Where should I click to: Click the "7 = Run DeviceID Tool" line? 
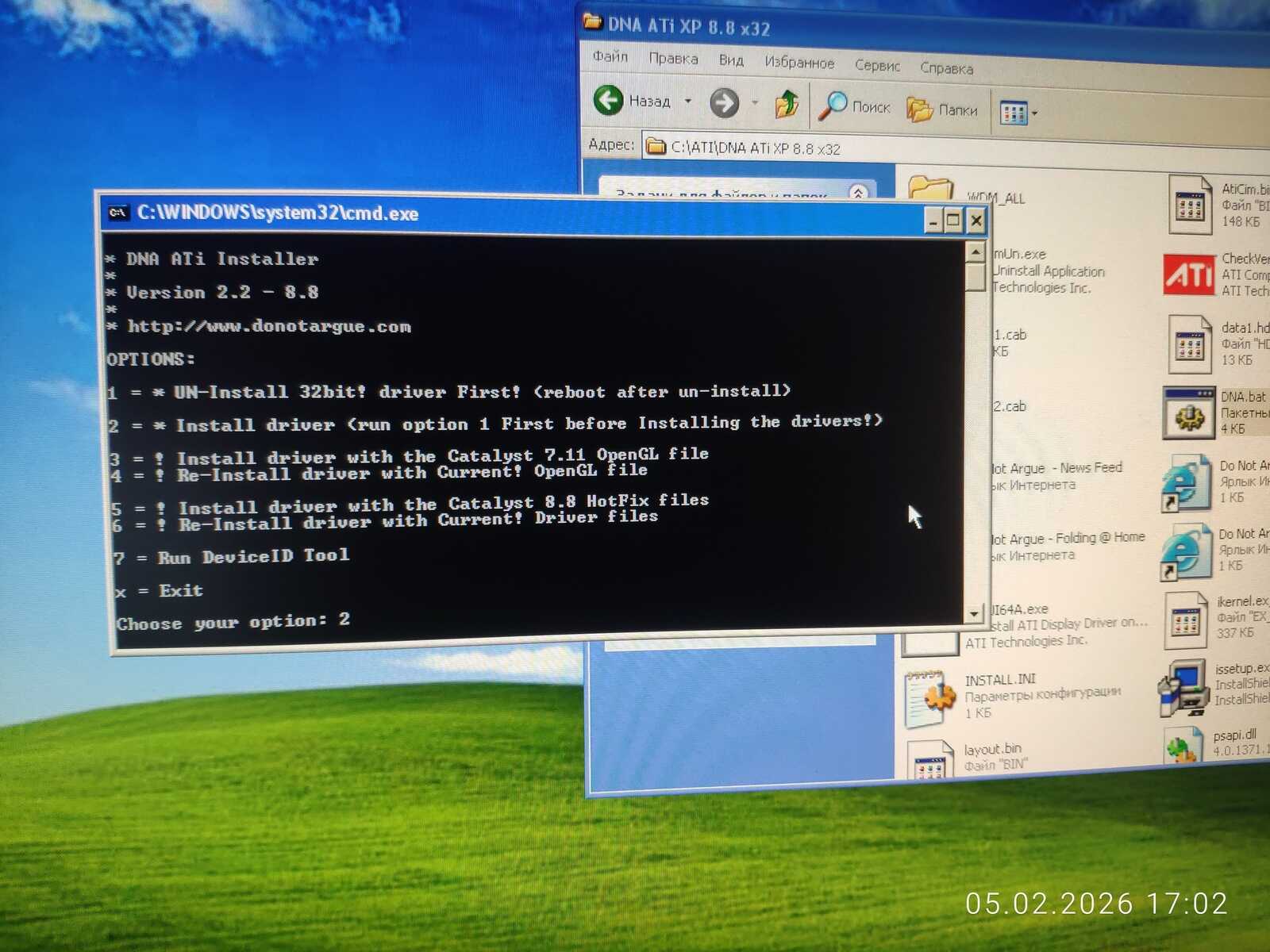(230, 557)
